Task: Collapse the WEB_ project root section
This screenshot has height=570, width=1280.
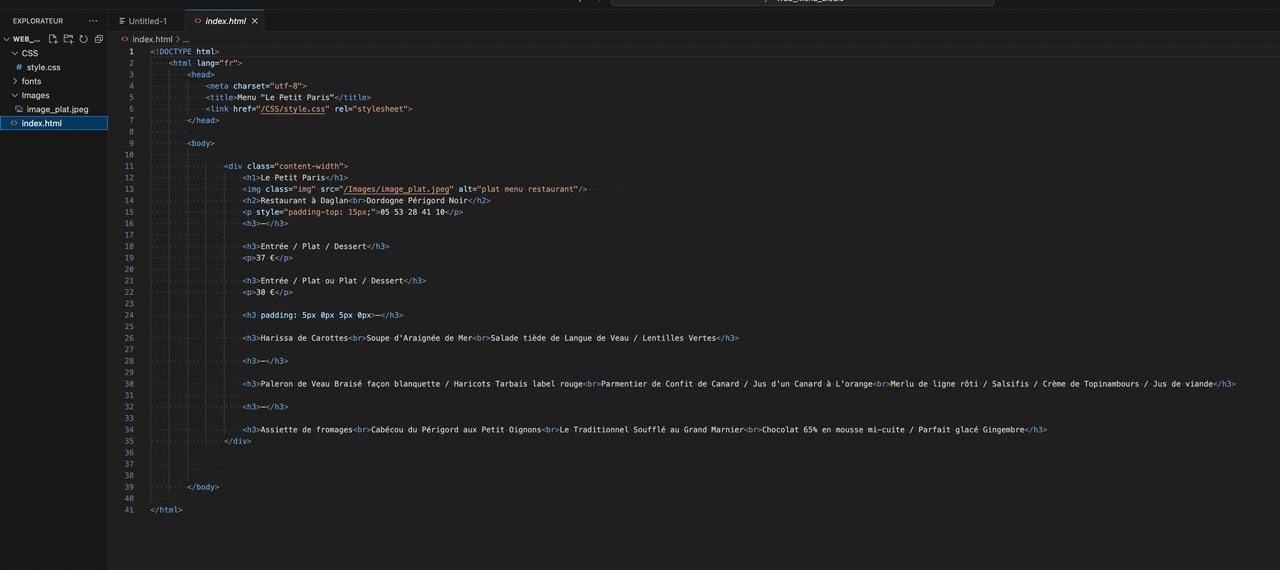Action: 6,39
